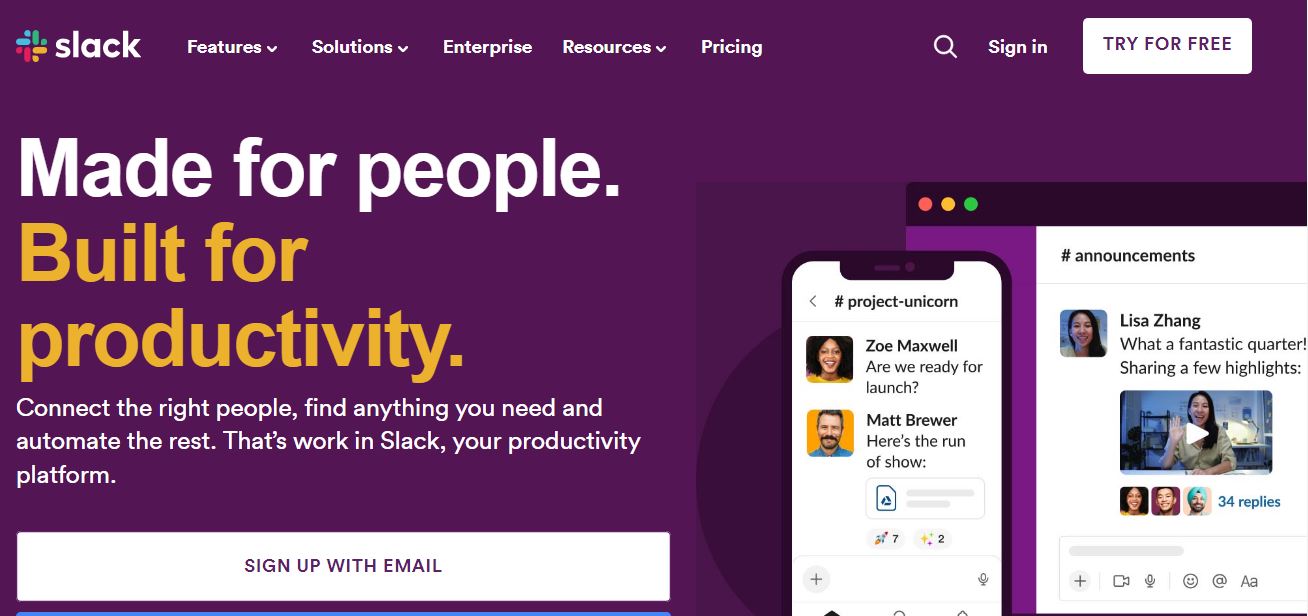The height and width of the screenshot is (616, 1308).
Task: Click the back arrow beside #project-unicorn
Action: [813, 301]
